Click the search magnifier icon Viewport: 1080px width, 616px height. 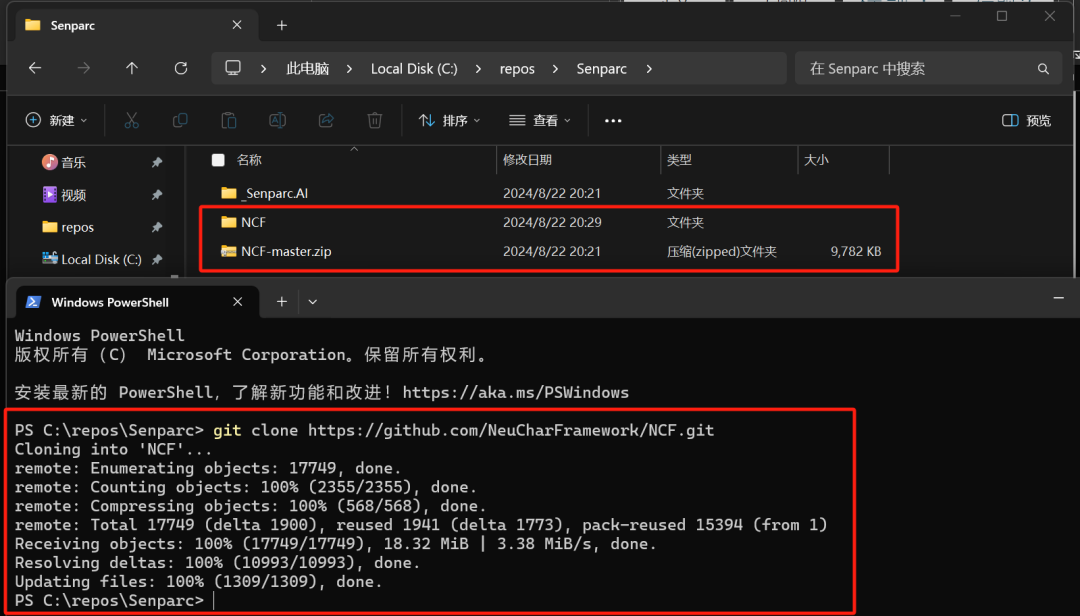(x=1043, y=69)
